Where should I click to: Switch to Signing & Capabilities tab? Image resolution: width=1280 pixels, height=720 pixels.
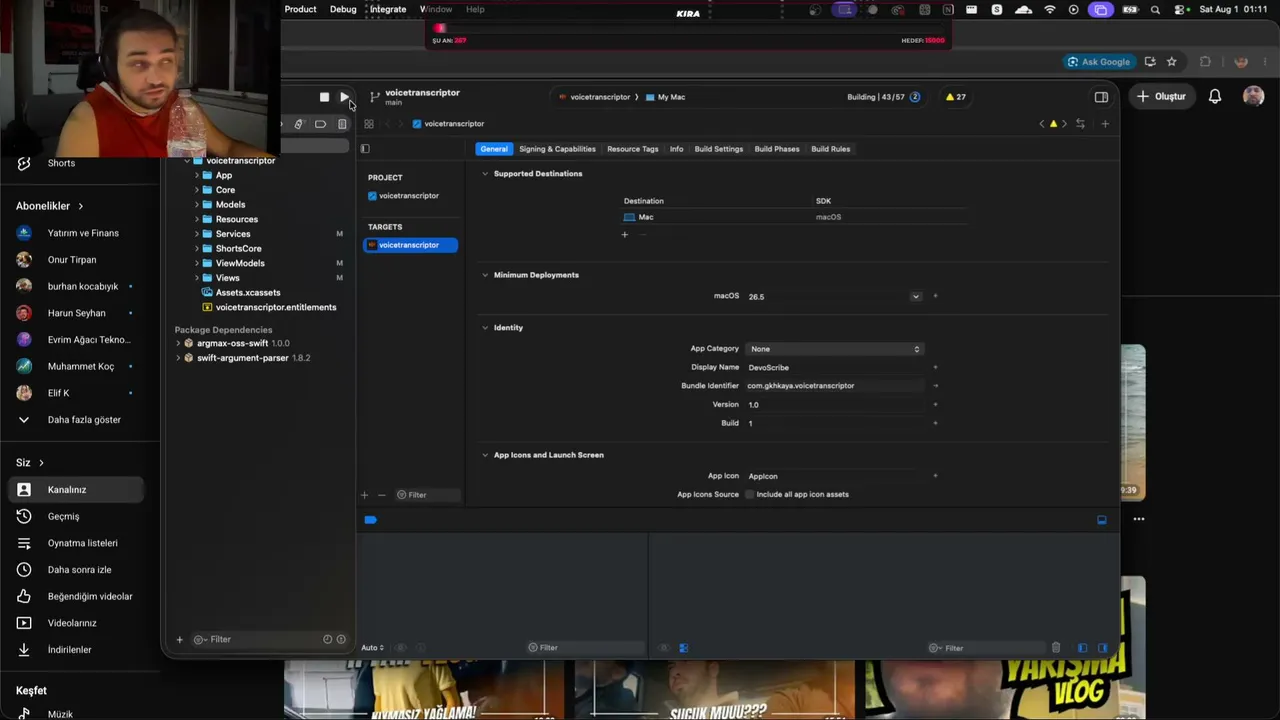click(x=557, y=149)
